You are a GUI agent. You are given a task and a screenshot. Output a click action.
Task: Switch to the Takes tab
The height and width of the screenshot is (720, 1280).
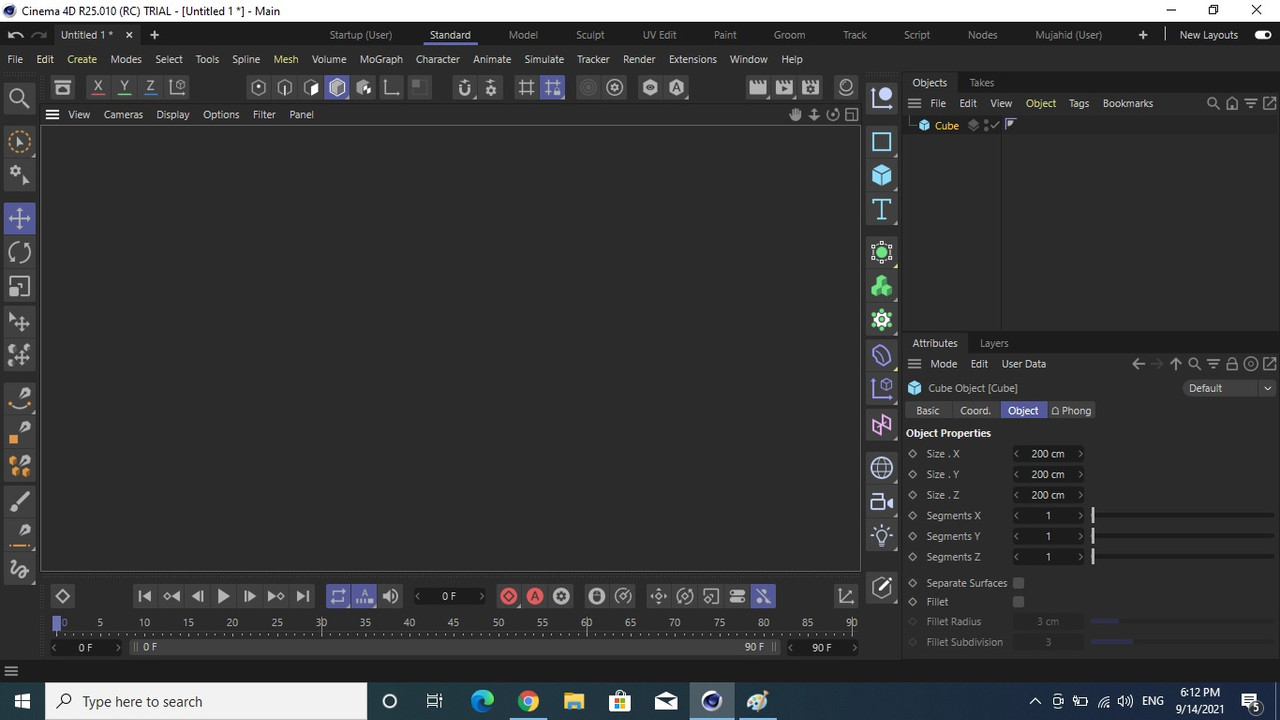982,83
